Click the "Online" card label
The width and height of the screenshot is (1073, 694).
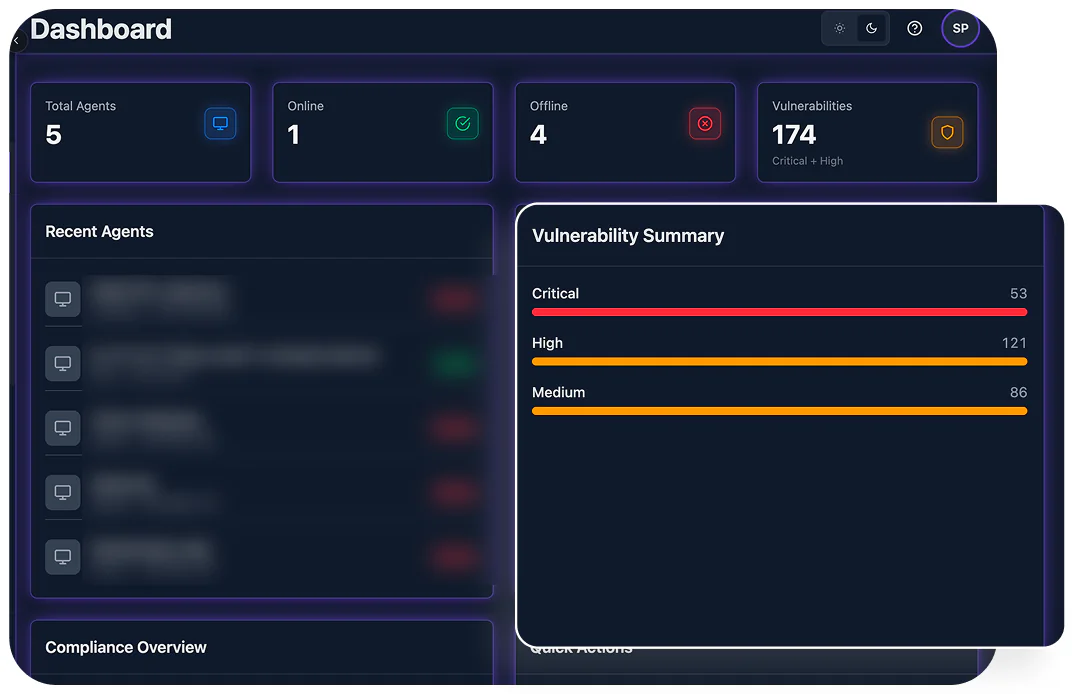pyautogui.click(x=305, y=106)
